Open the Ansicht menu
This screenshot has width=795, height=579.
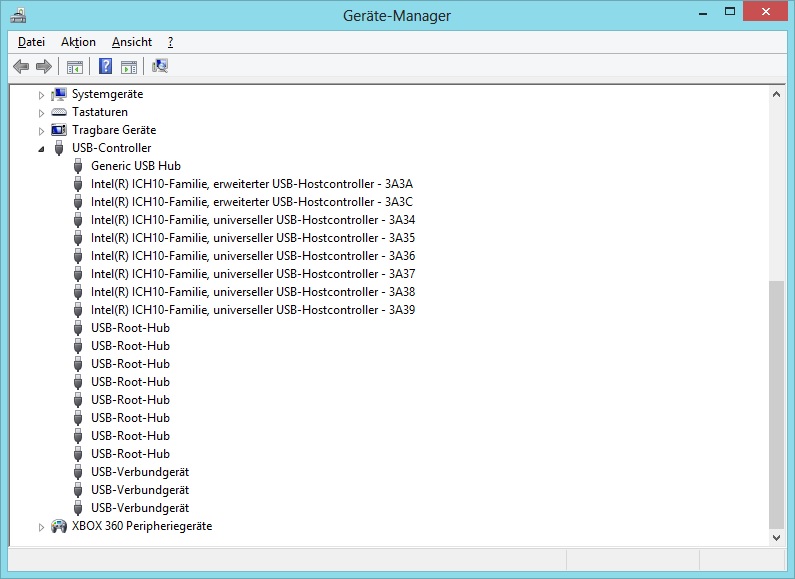132,42
